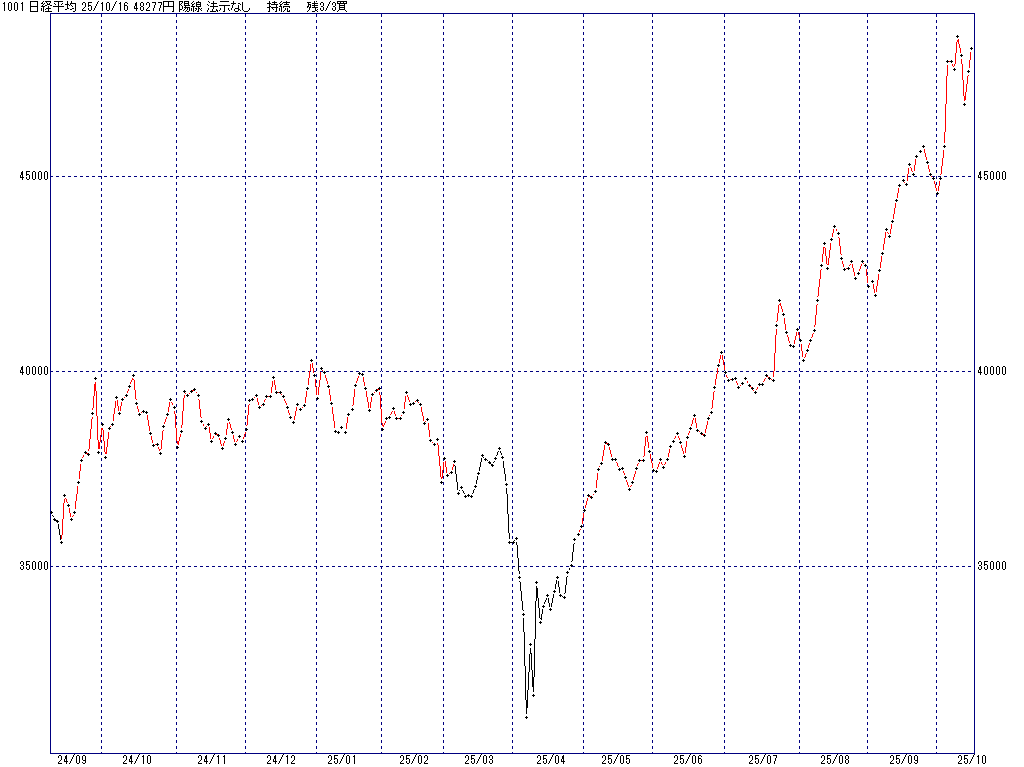The image size is (1024, 767).
Task: Click the 1001 code in the header
Action: click(x=14, y=7)
